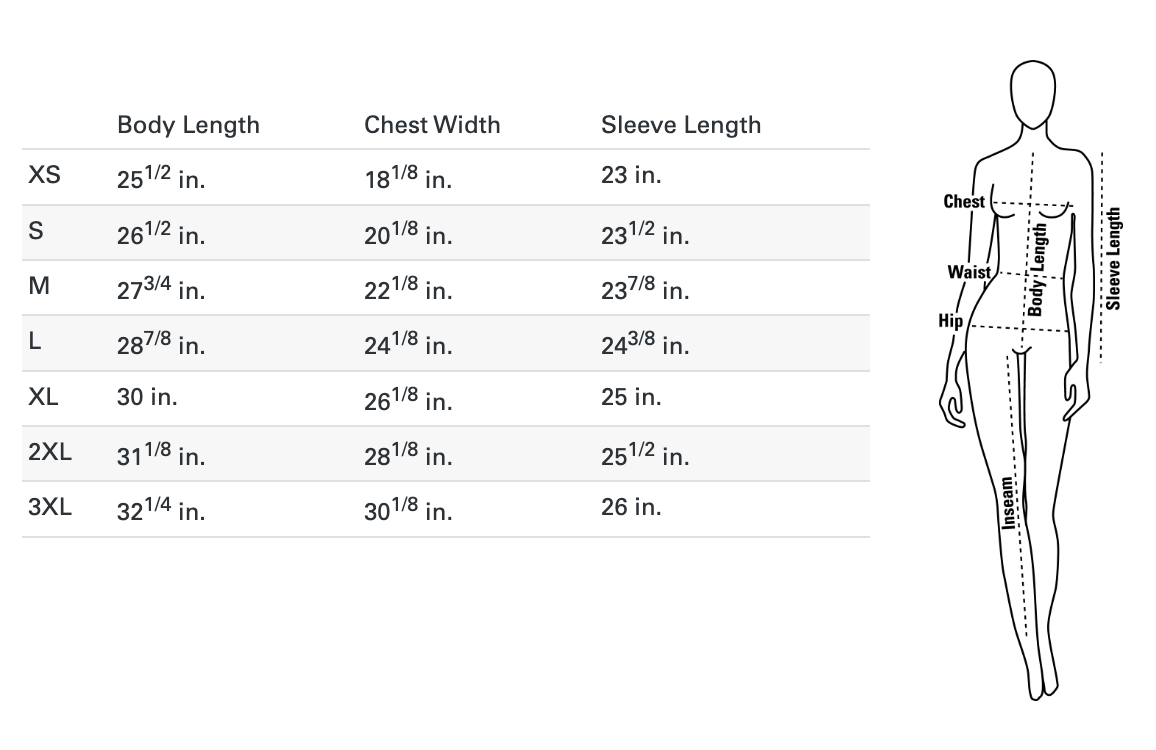This screenshot has height=750, width=1156.
Task: Click the Inseam label on the figure
Action: pyautogui.click(x=1008, y=501)
